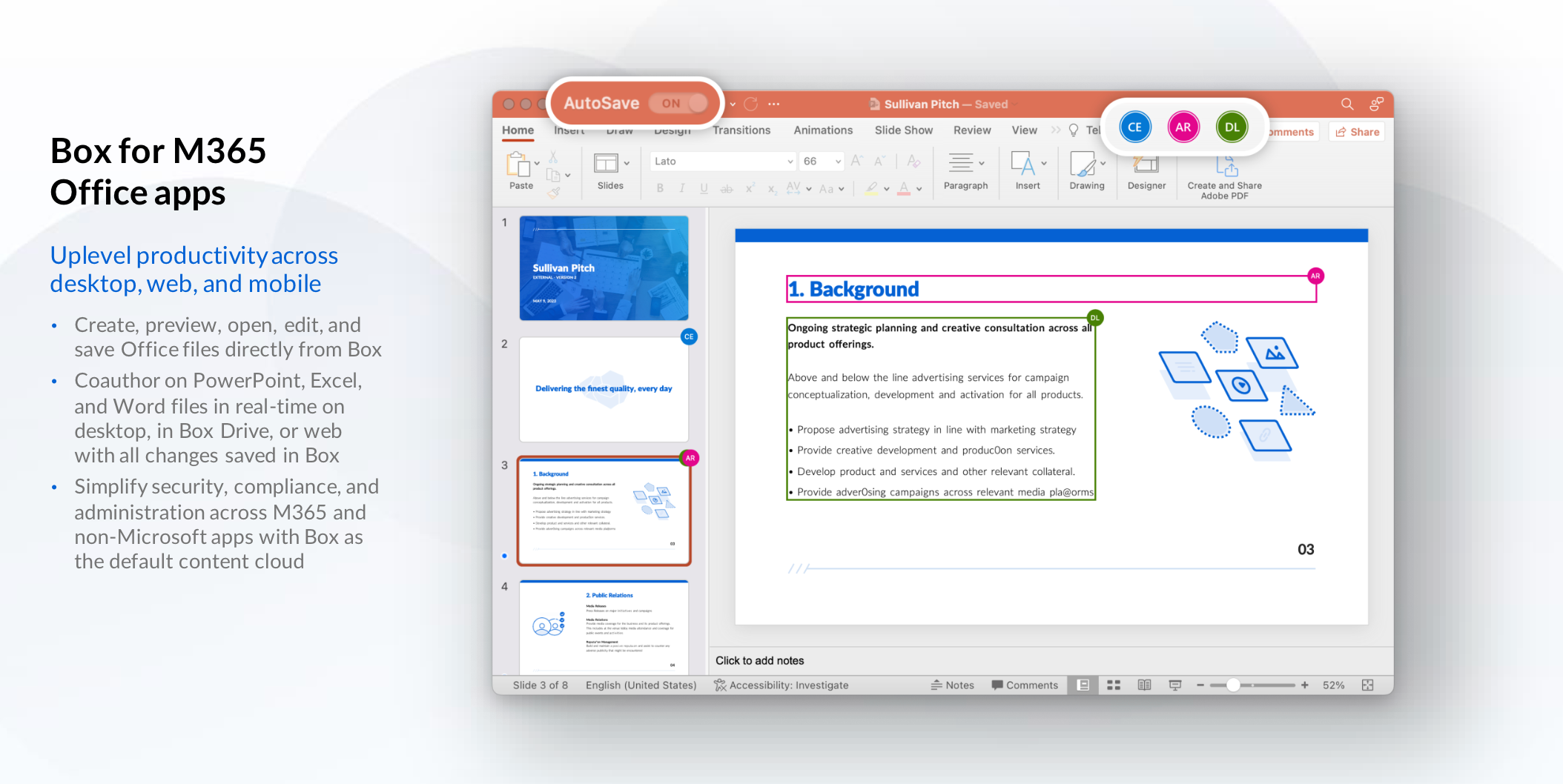Click the Insert text box icon
This screenshot has width=1563, height=784.
coord(1022,163)
